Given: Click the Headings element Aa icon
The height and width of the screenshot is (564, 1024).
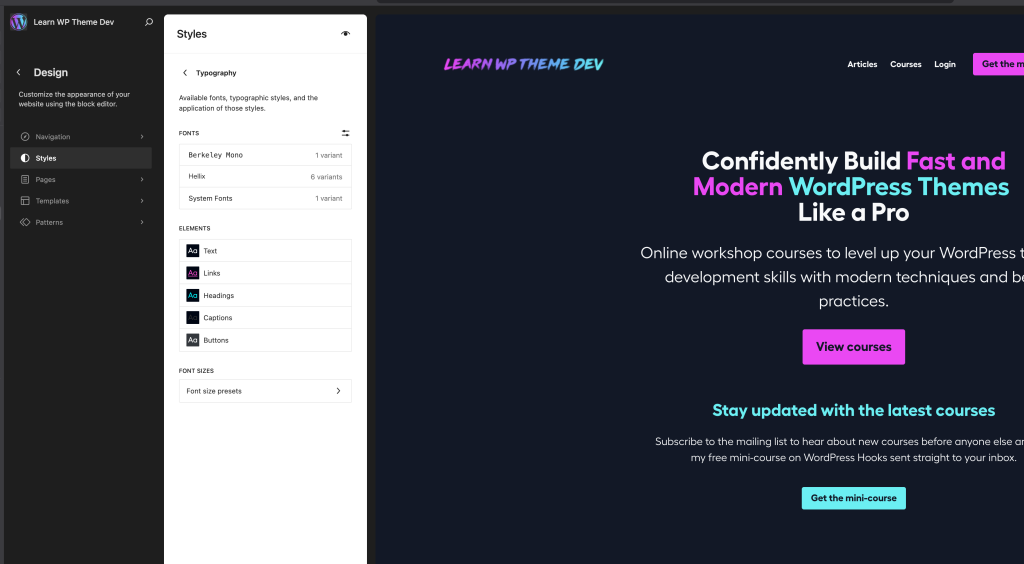Looking at the screenshot, I should click(x=193, y=296).
